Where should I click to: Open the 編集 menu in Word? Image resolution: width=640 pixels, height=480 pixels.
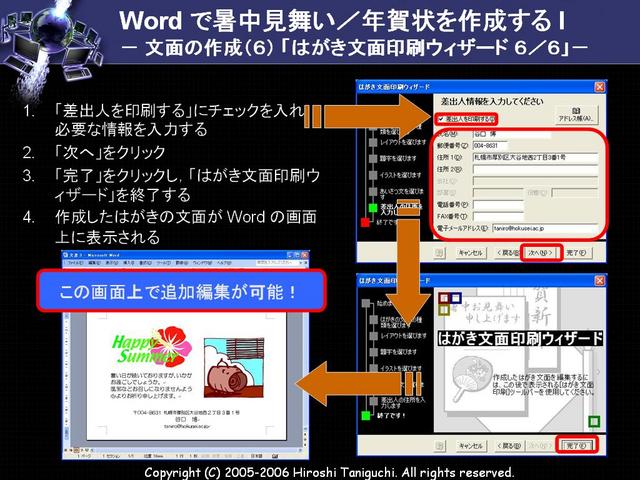pos(95,264)
